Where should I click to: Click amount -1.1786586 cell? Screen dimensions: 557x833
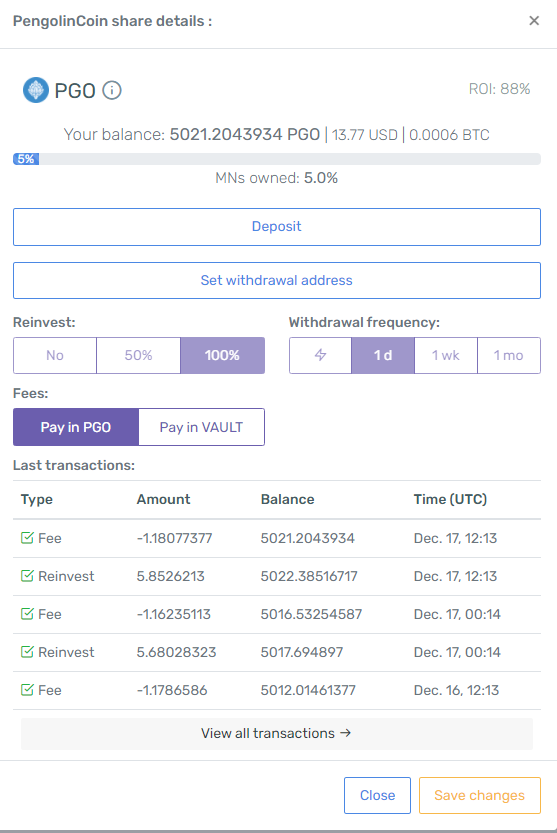pos(172,690)
